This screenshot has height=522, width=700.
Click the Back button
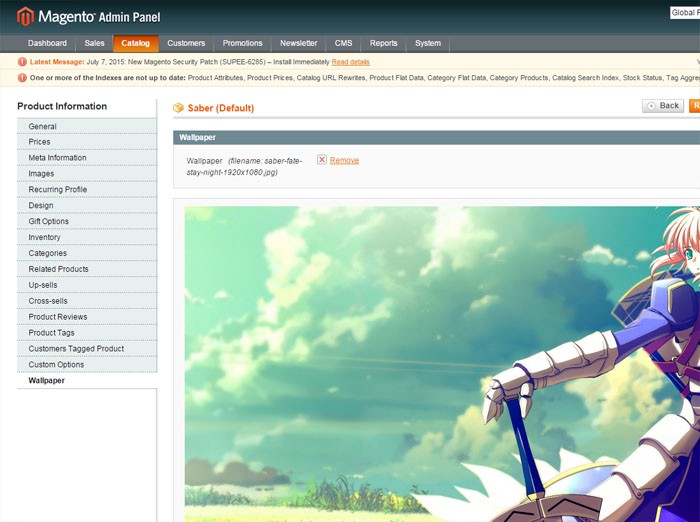(663, 106)
